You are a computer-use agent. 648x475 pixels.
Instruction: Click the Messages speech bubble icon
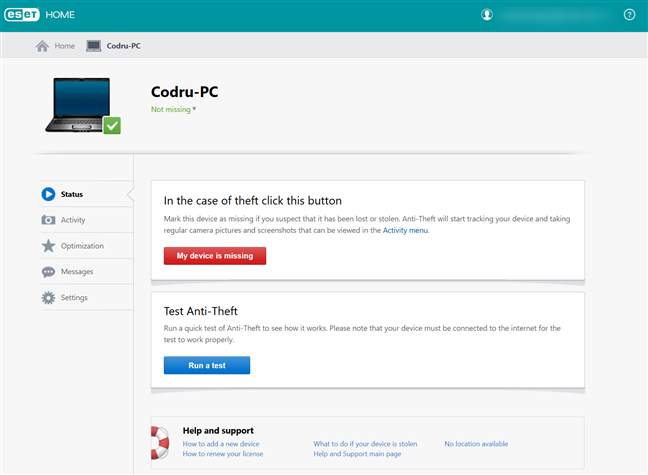pyautogui.click(x=48, y=272)
